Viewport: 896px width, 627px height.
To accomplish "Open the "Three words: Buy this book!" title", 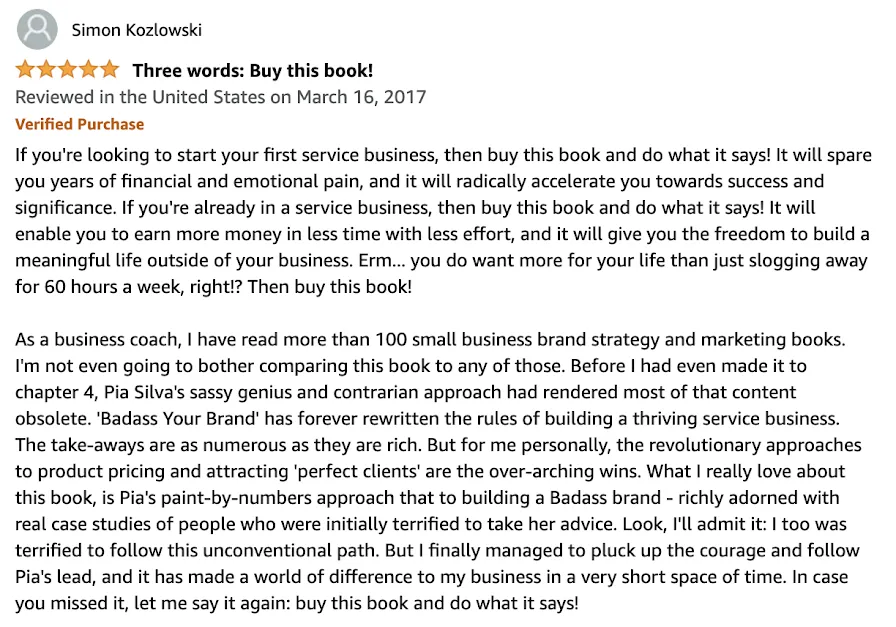I will tap(252, 71).
